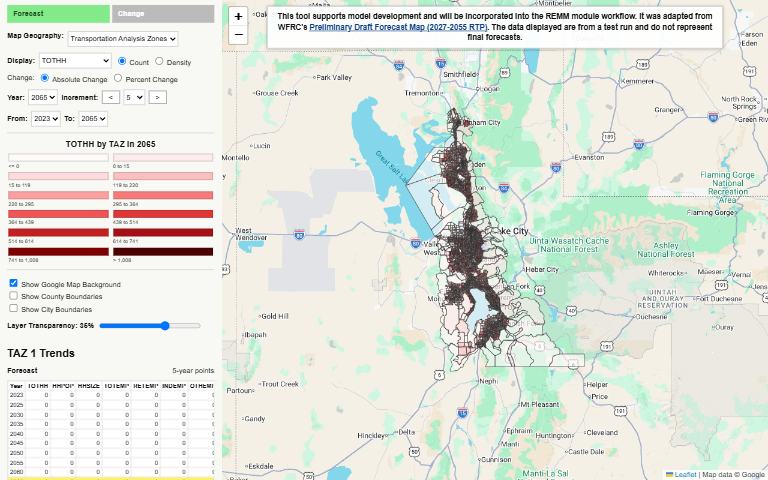Click the 2060 row in trends table
This screenshot has width=768, height=480.
(x=111, y=472)
